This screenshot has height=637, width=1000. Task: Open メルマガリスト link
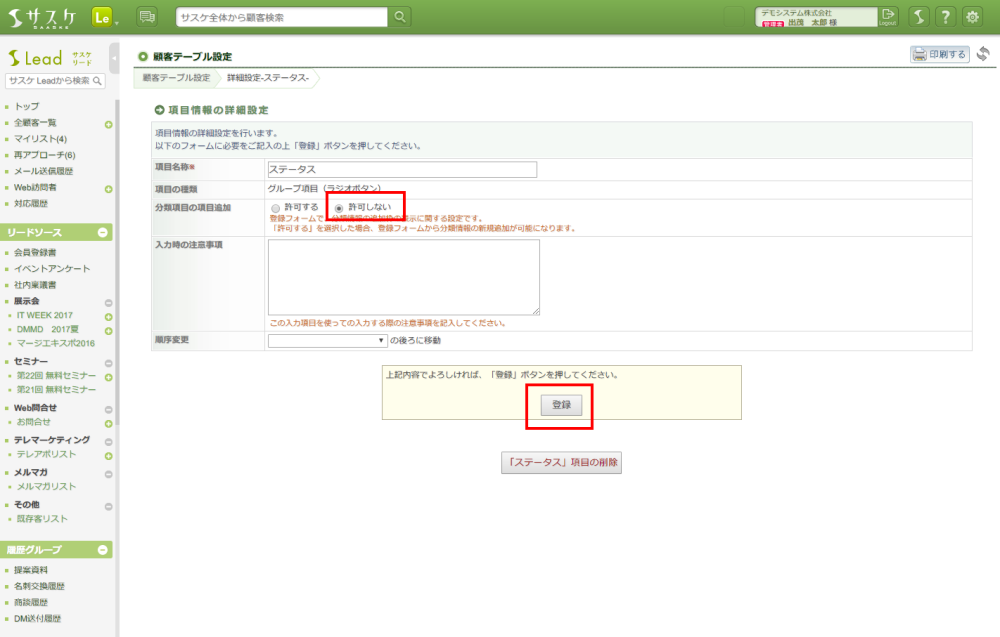click(x=46, y=487)
